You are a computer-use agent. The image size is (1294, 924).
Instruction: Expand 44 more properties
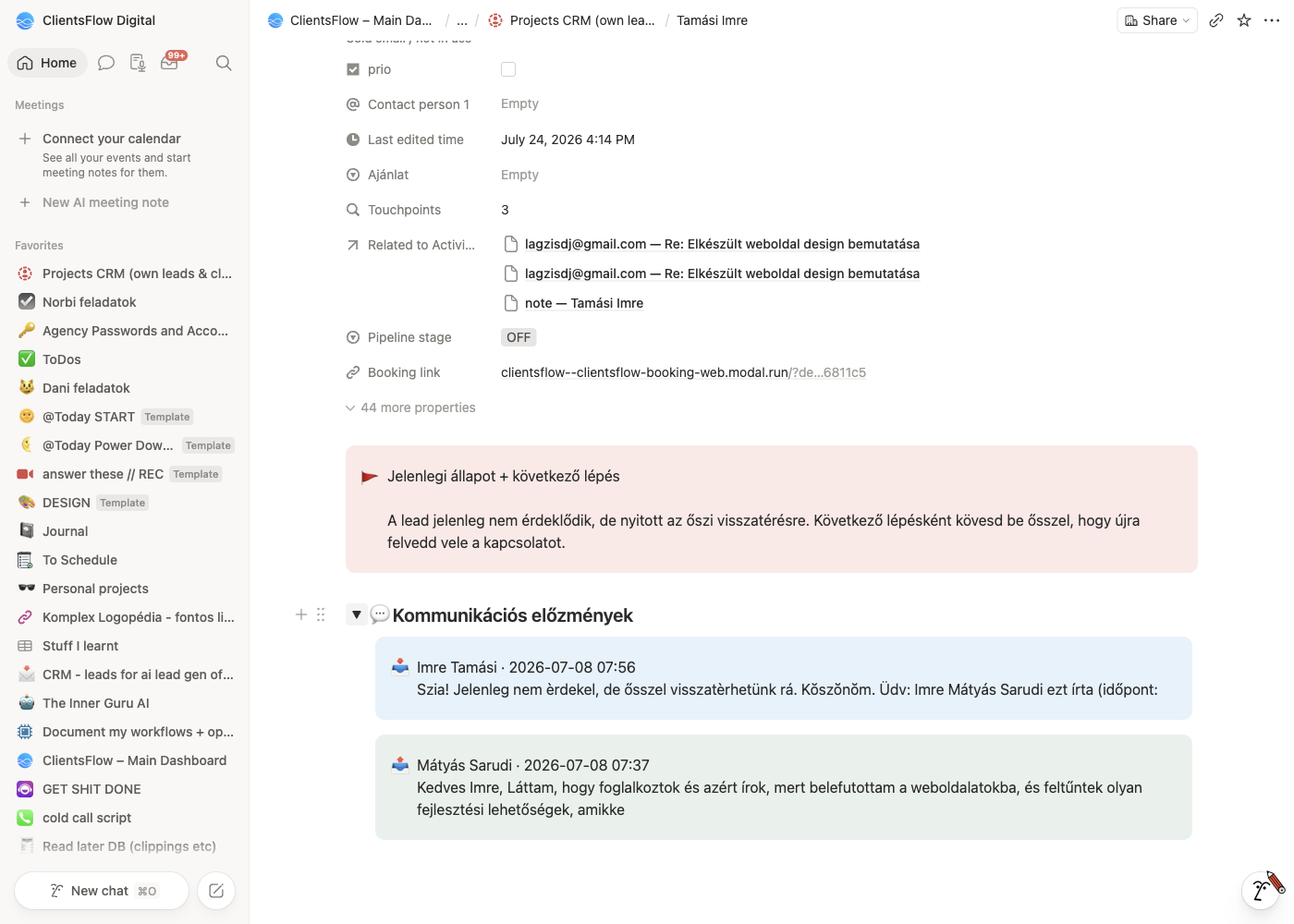point(410,407)
